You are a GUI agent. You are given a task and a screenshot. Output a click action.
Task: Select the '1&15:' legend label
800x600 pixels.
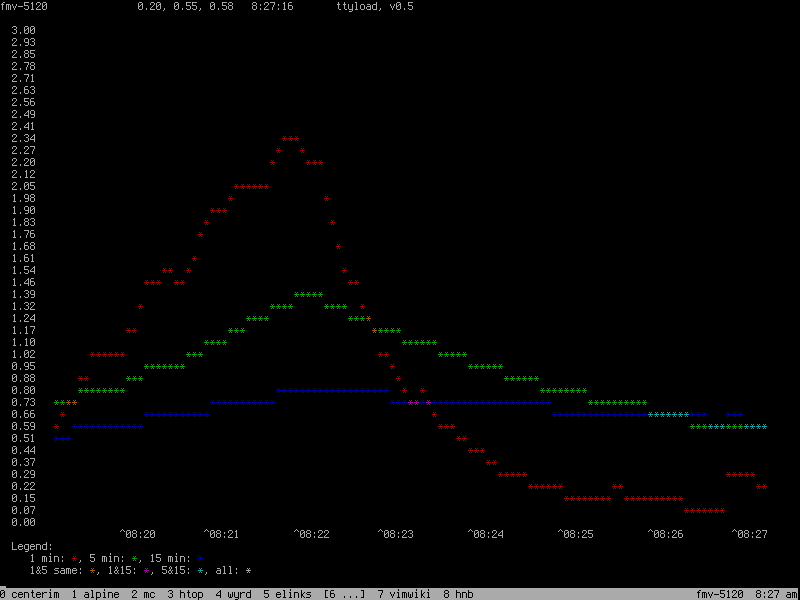[122, 571]
